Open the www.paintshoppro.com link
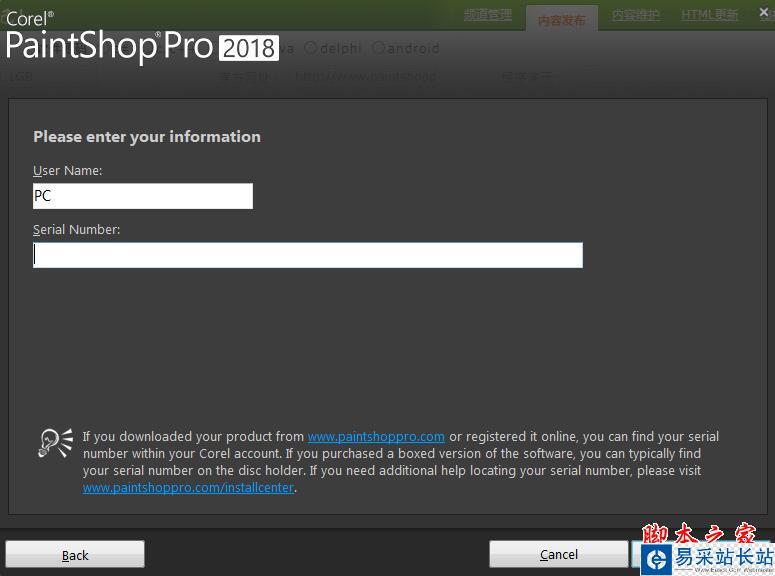Image resolution: width=775 pixels, height=576 pixels. click(x=376, y=437)
